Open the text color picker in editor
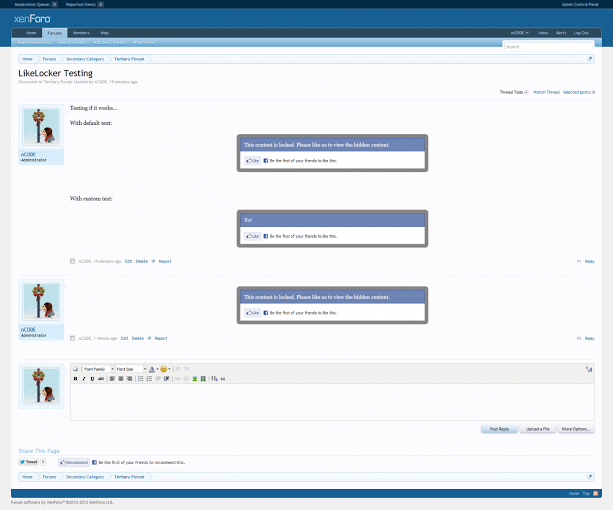The height and width of the screenshot is (510, 613). [152, 369]
